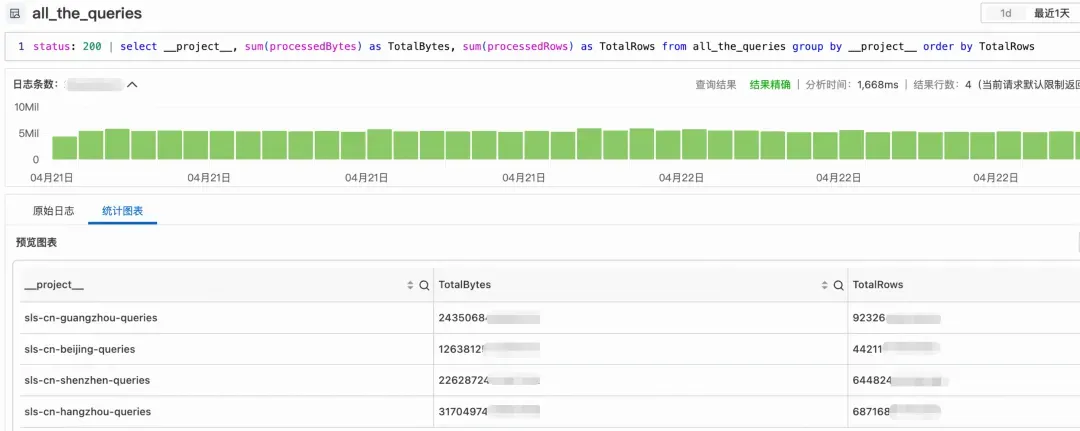Click into the query statement editor

pos(543,47)
